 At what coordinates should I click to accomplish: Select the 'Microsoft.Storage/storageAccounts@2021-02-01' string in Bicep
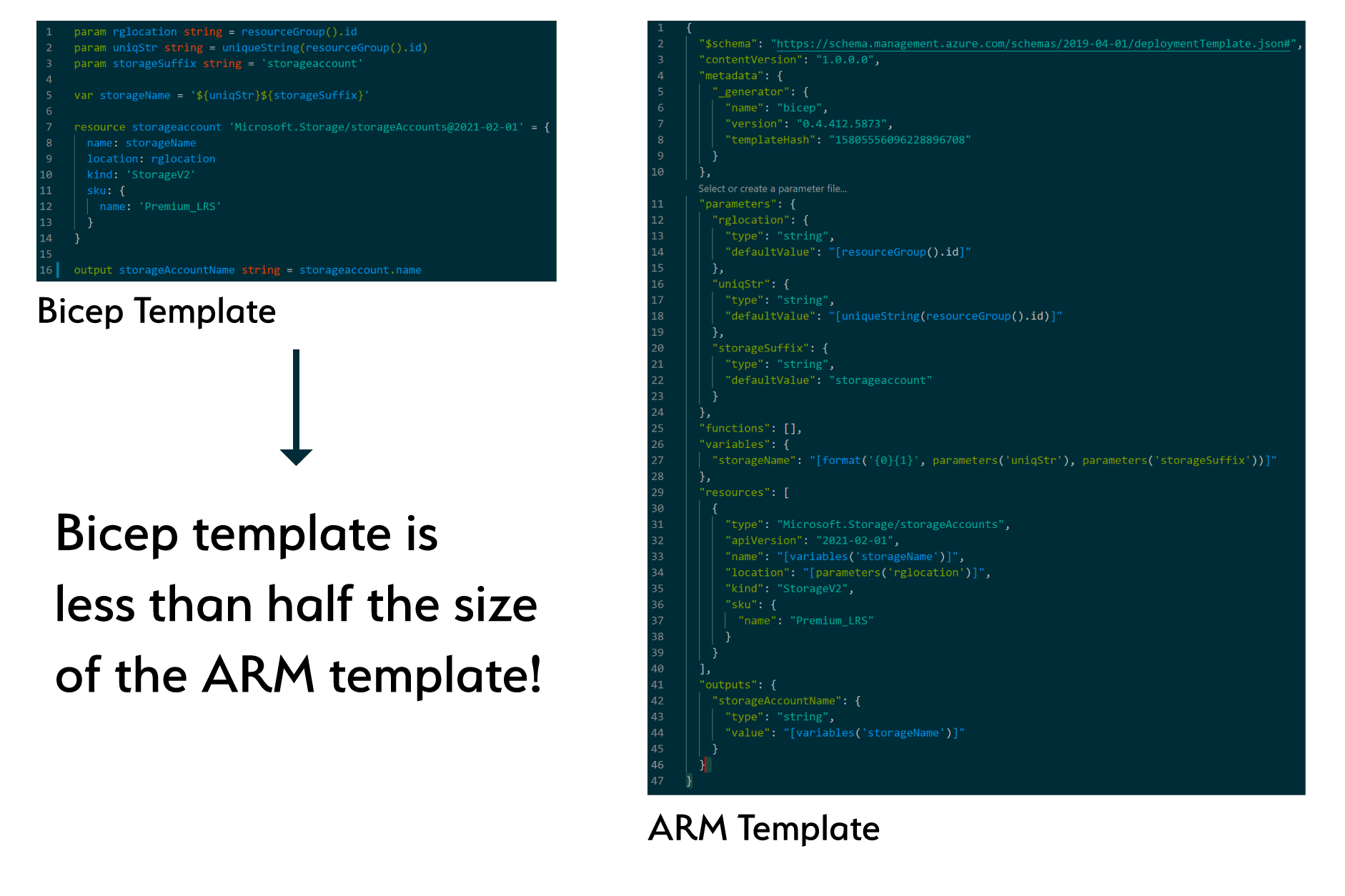[x=376, y=127]
